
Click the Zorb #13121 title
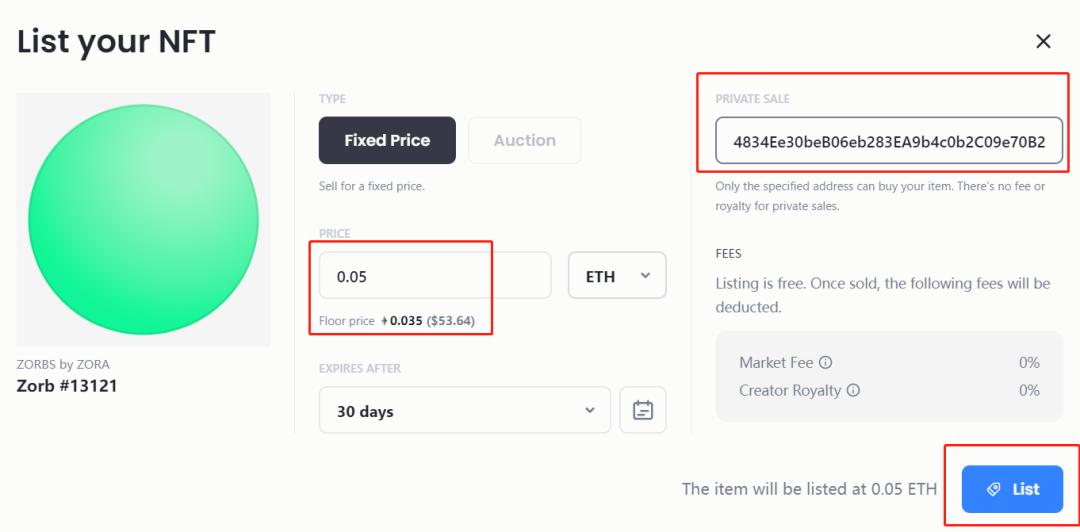click(67, 386)
